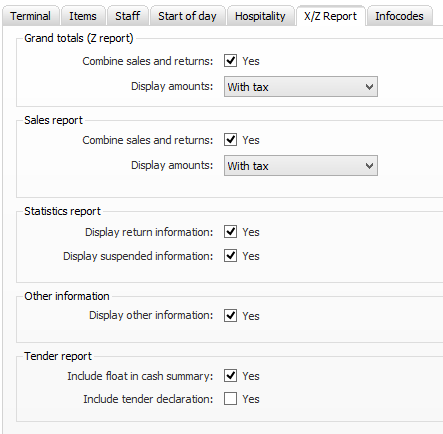Open Display amounts dropdown in Grand totals
The width and height of the screenshot is (443, 434).
[301, 87]
